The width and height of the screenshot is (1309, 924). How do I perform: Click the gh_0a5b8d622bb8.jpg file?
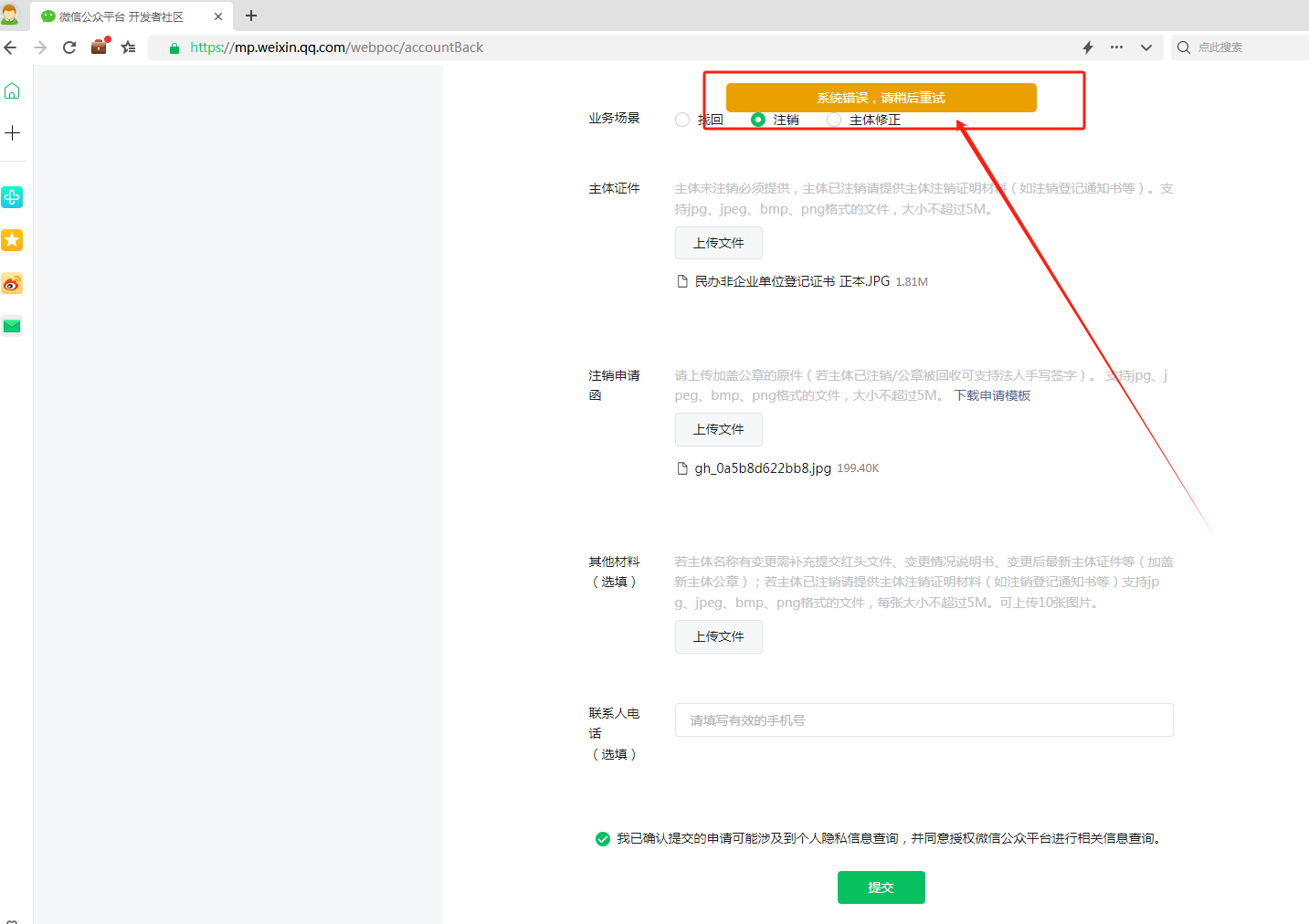coord(763,468)
